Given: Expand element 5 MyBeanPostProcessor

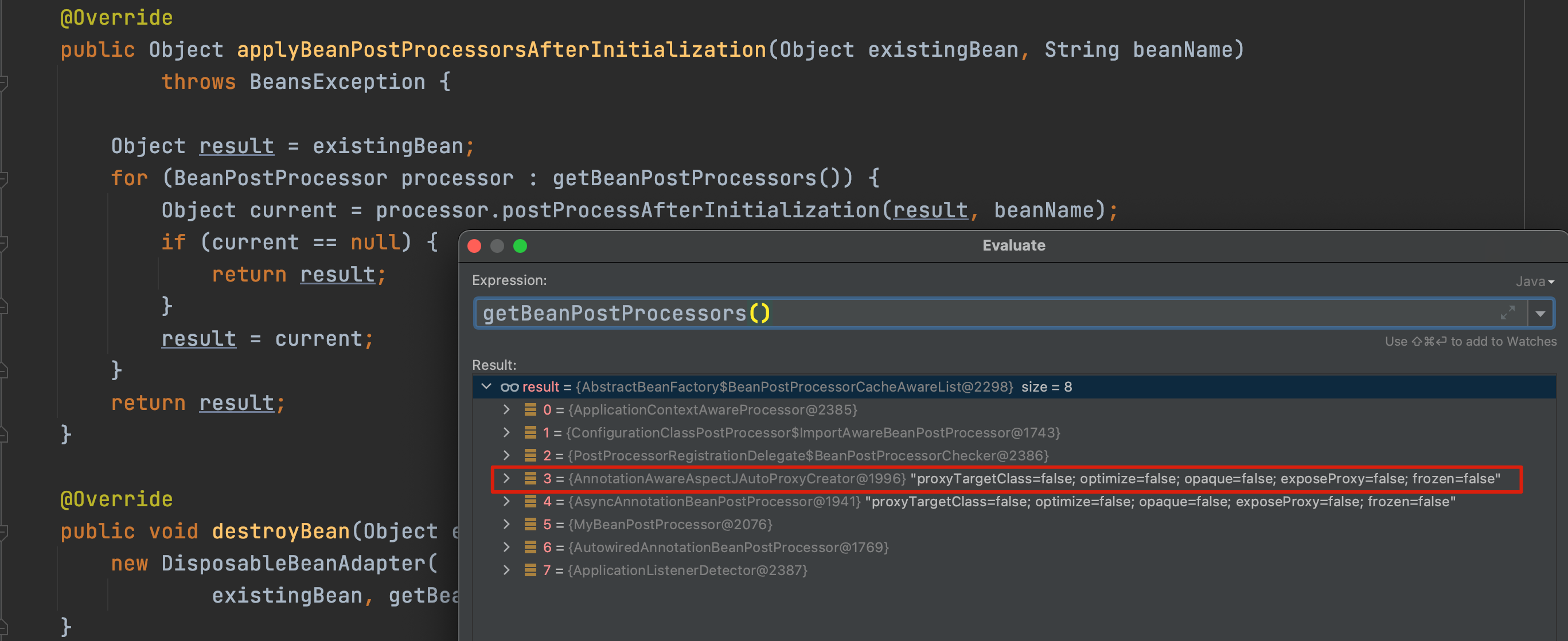Looking at the screenshot, I should [x=506, y=524].
